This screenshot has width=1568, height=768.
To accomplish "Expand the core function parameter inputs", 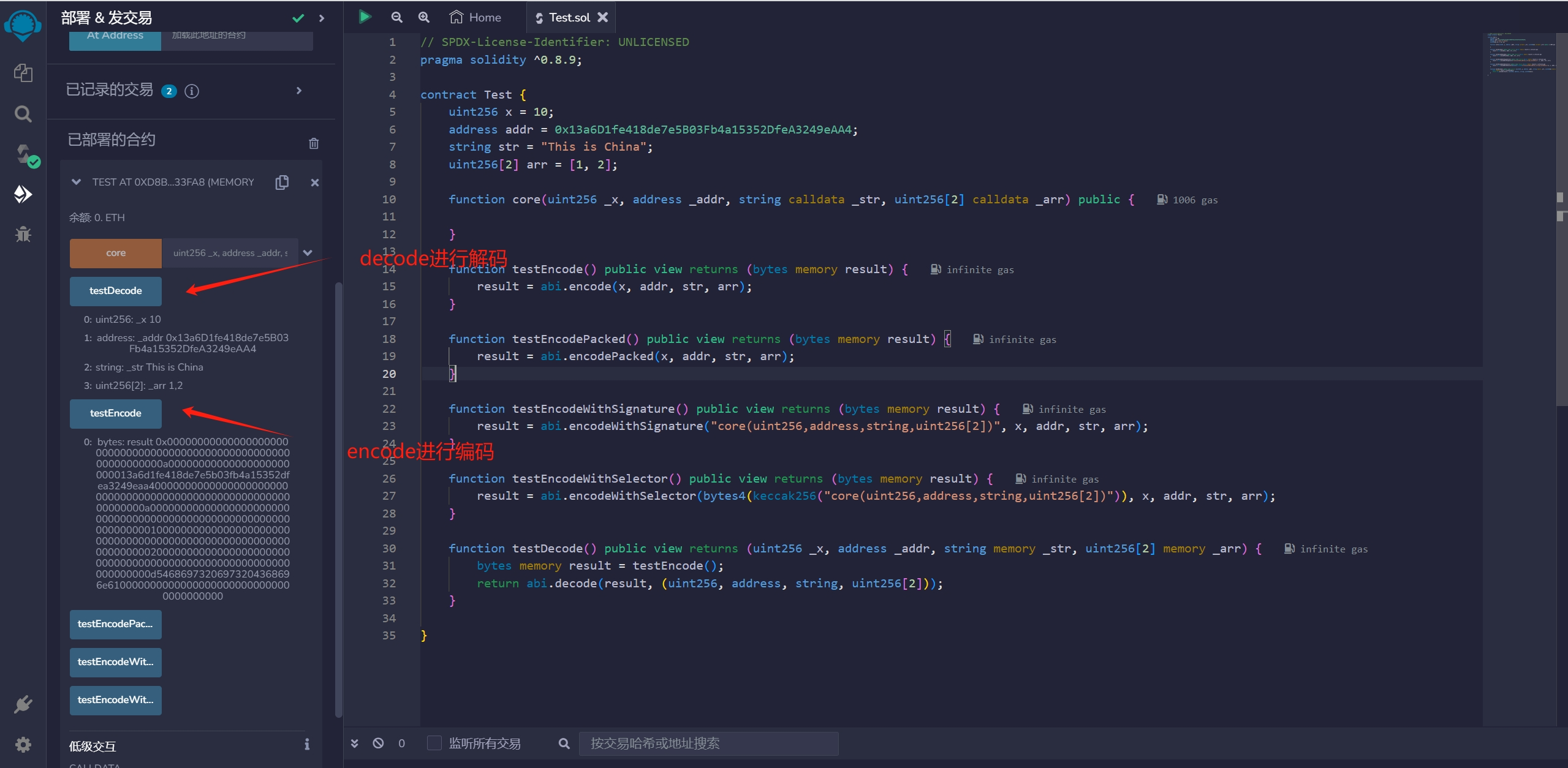I will point(308,253).
